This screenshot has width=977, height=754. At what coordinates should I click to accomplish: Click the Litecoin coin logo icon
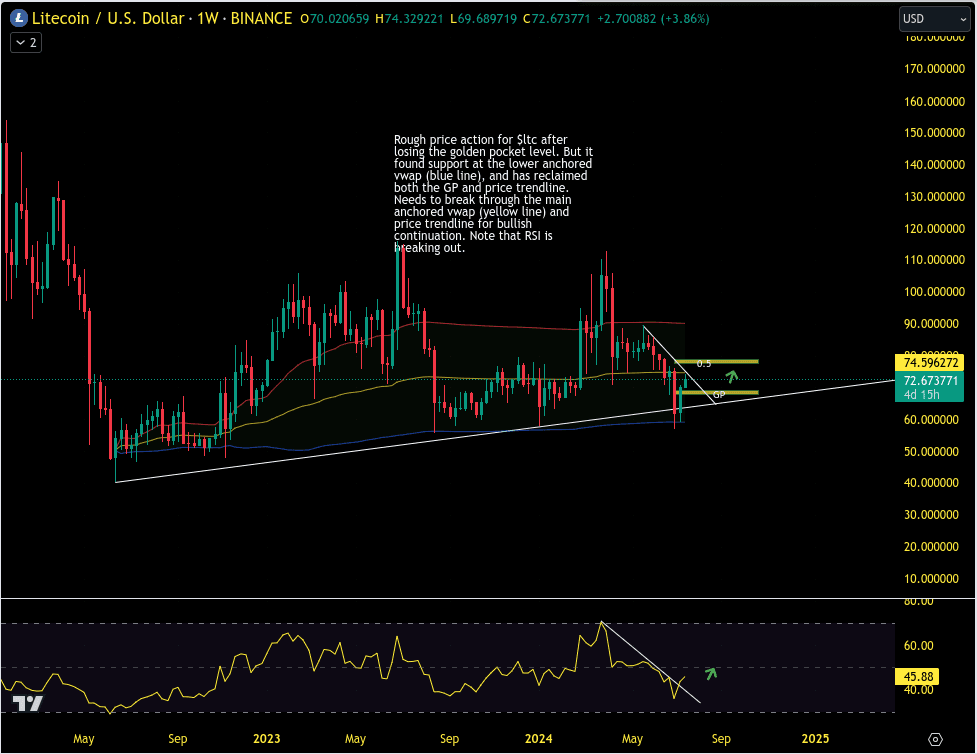click(19, 19)
